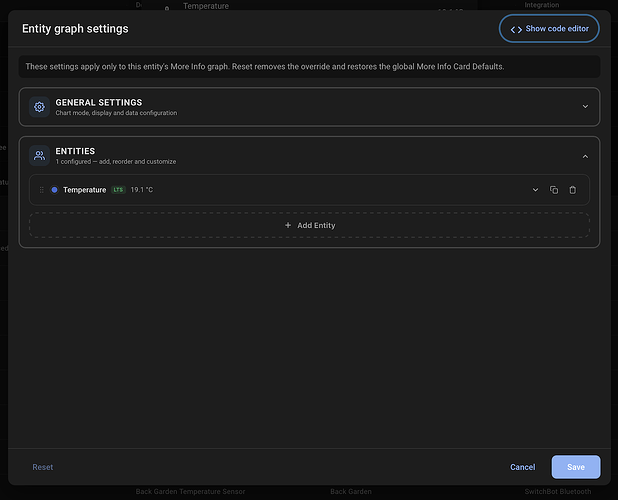Show the code editor

tap(549, 28)
